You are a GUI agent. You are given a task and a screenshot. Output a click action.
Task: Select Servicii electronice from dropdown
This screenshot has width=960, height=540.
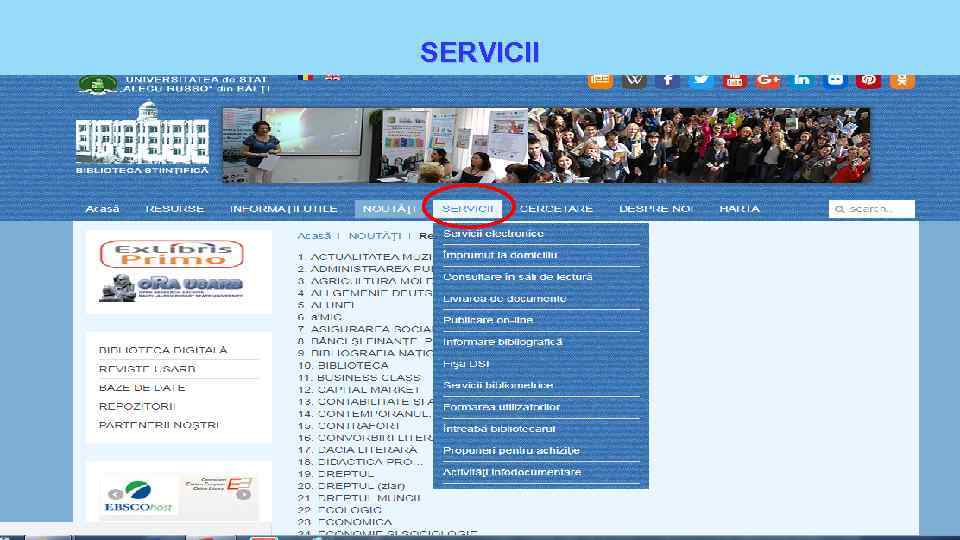(493, 234)
